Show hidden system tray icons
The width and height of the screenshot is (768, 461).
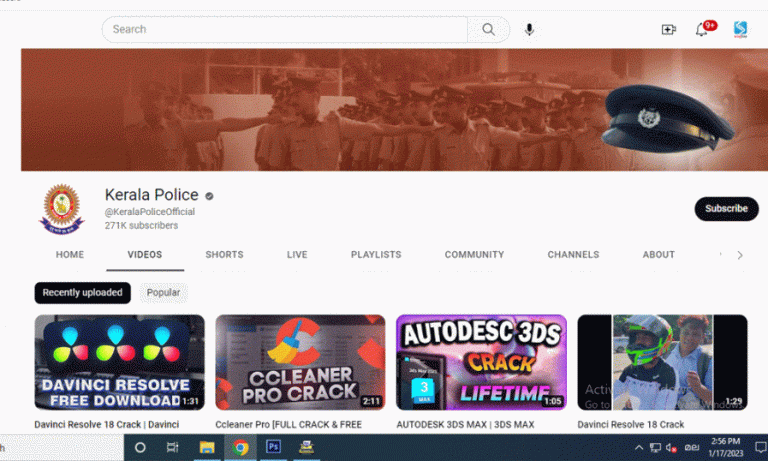pyautogui.click(x=639, y=447)
